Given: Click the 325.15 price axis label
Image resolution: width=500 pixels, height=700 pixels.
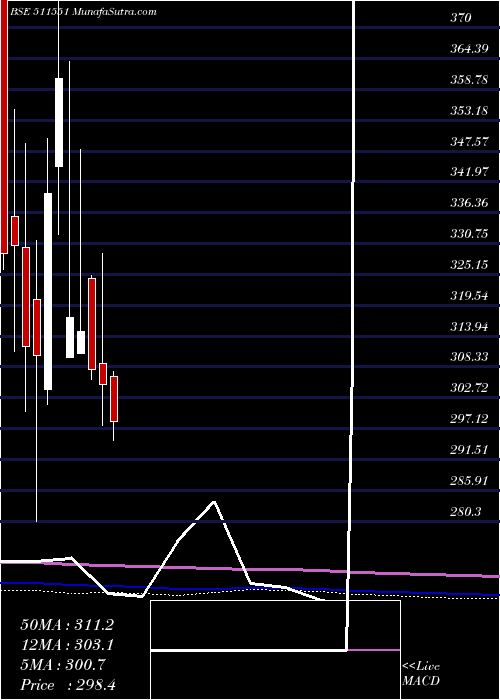Looking at the screenshot, I should click(469, 265).
